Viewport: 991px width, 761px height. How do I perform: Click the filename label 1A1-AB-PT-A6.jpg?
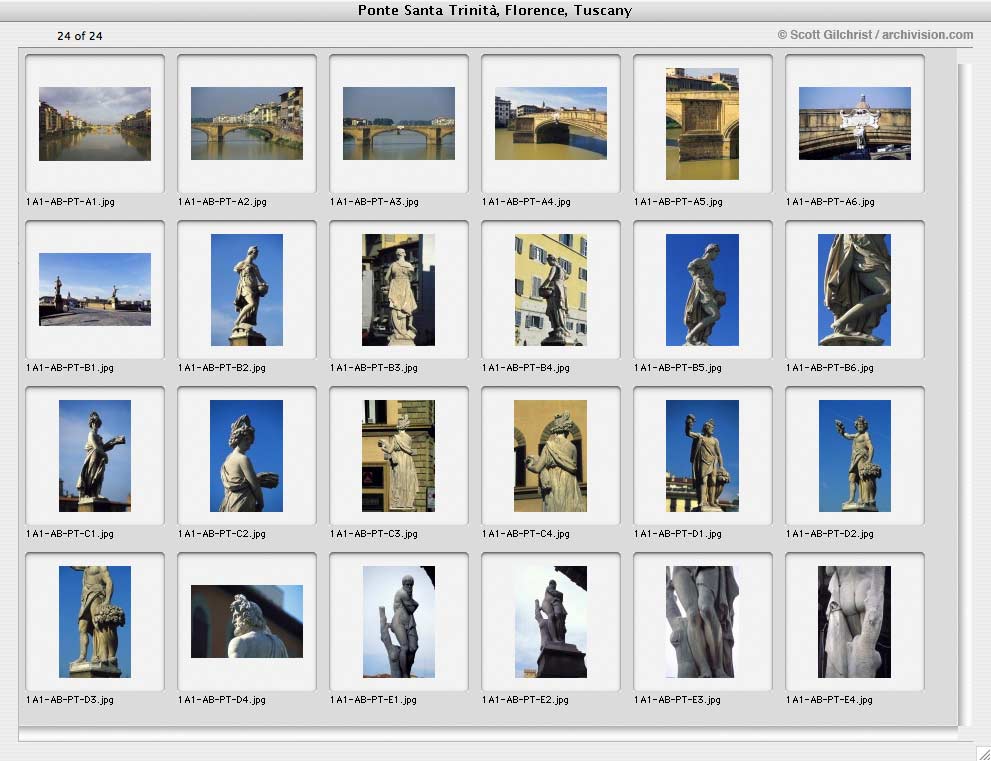coord(830,202)
